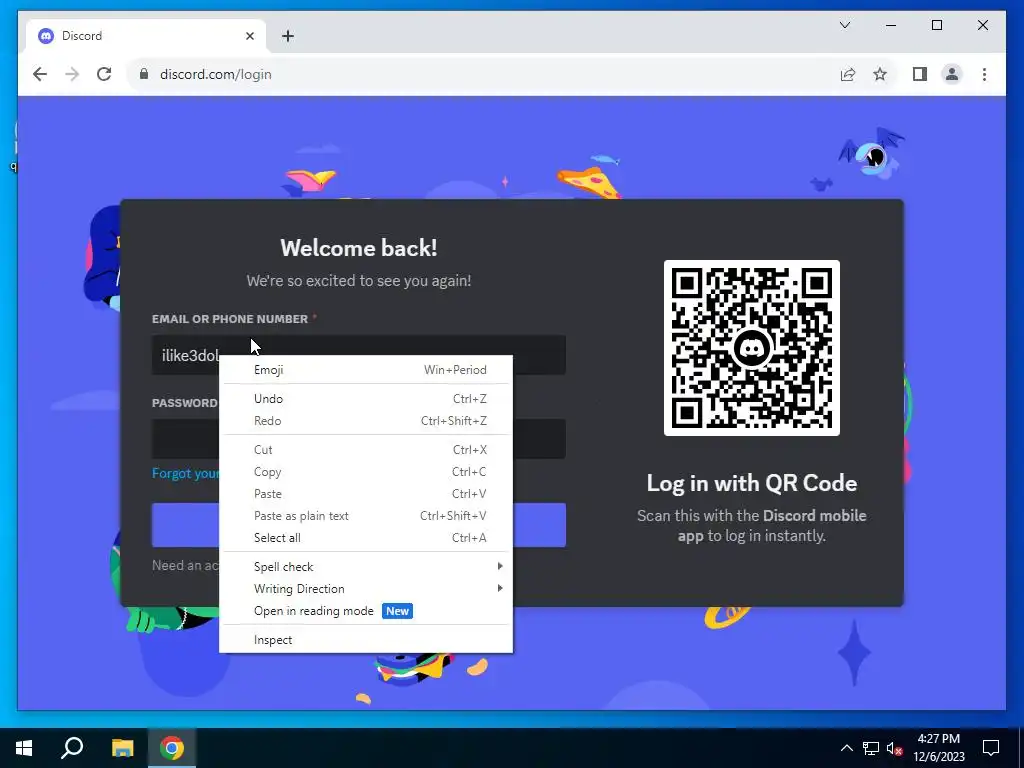
Task: Choose Inspect from the context menu
Action: (366, 640)
